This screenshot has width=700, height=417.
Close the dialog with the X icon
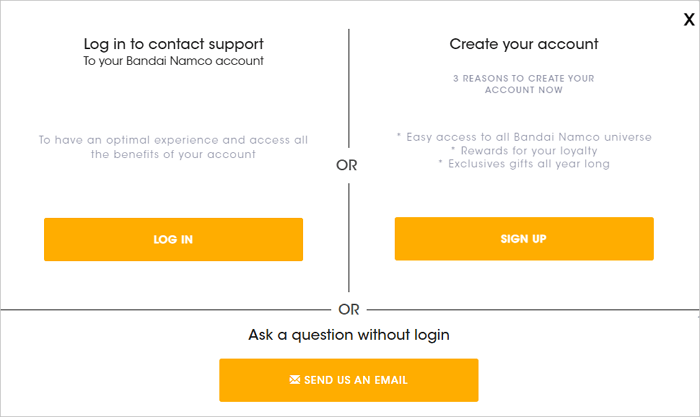tap(689, 18)
